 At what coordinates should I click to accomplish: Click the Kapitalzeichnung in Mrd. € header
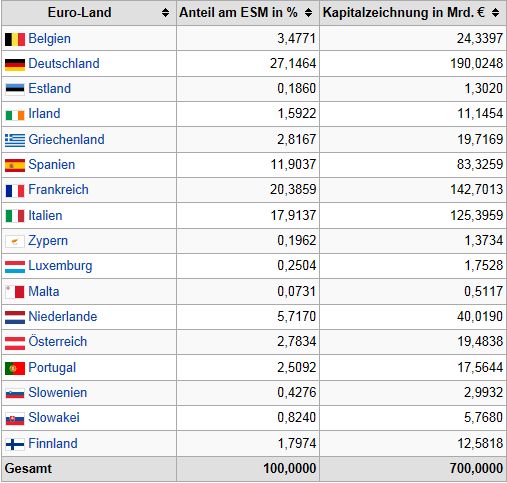tap(404, 13)
